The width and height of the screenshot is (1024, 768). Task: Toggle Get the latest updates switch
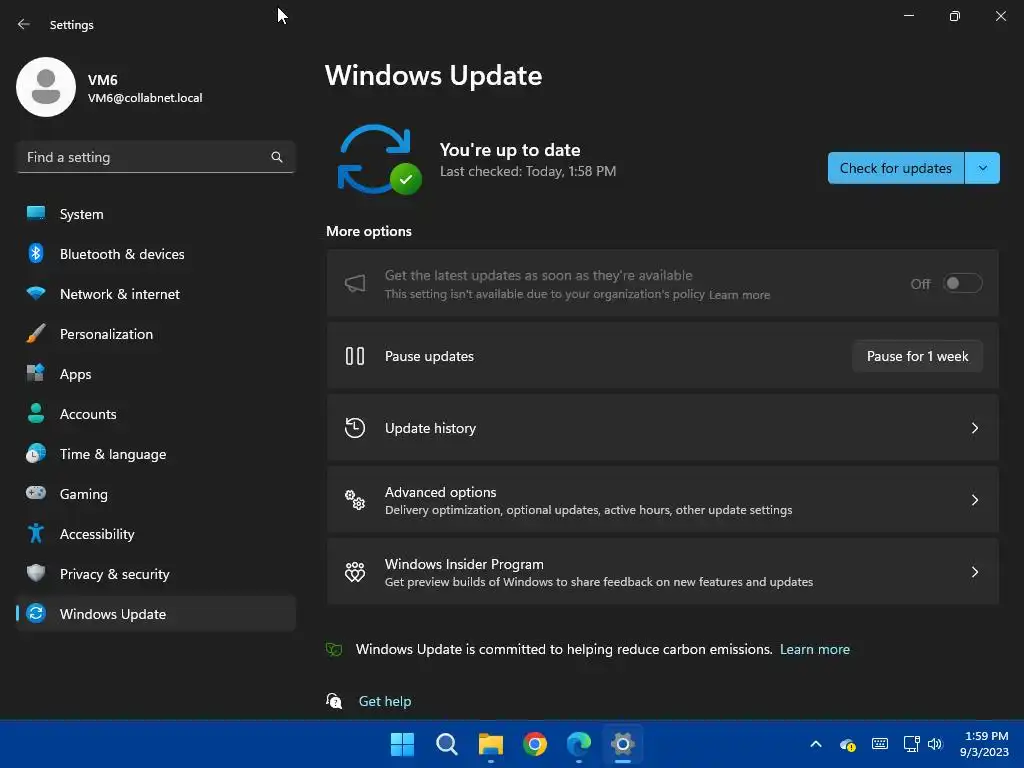(963, 283)
